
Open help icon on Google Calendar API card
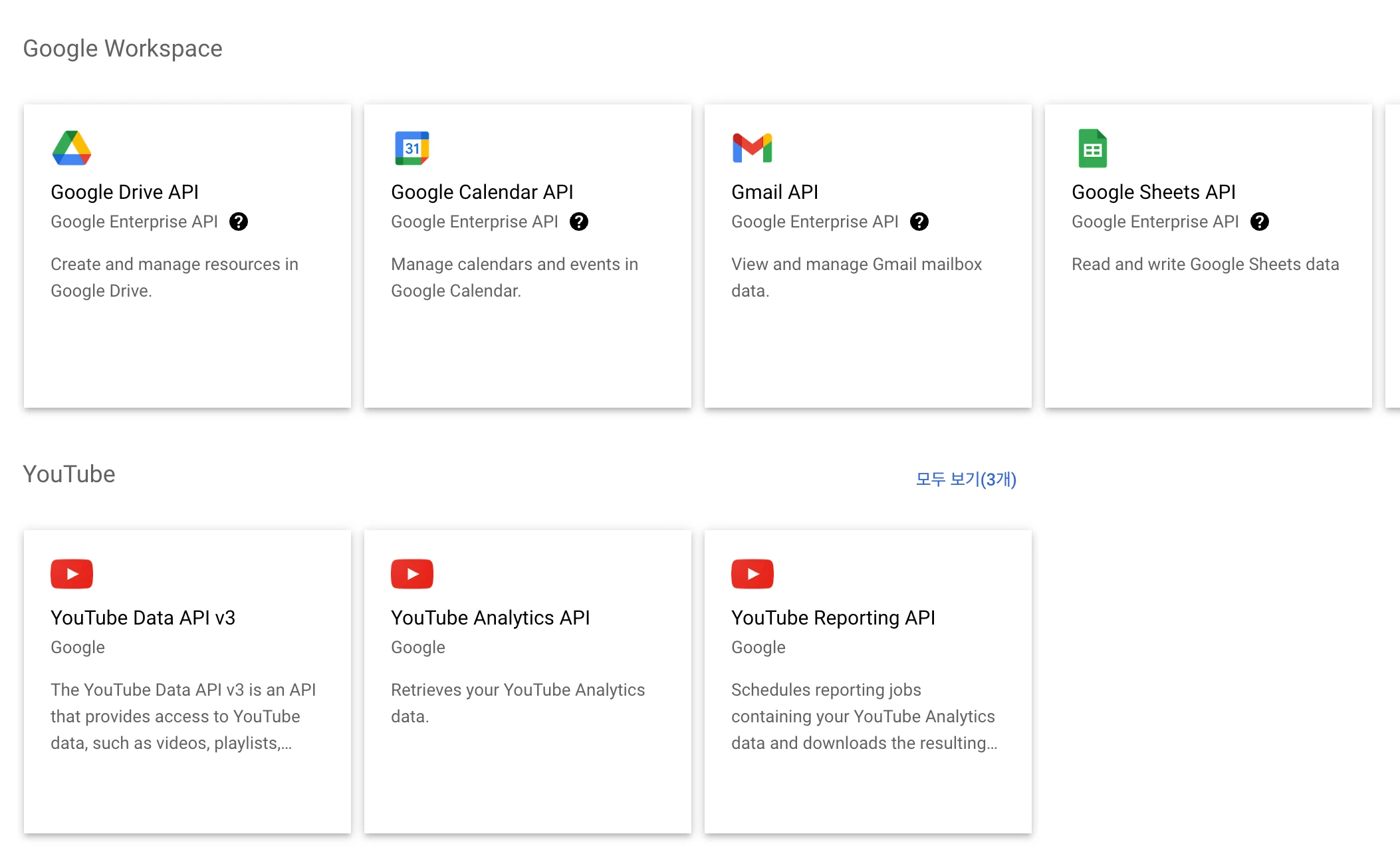pyautogui.click(x=579, y=221)
